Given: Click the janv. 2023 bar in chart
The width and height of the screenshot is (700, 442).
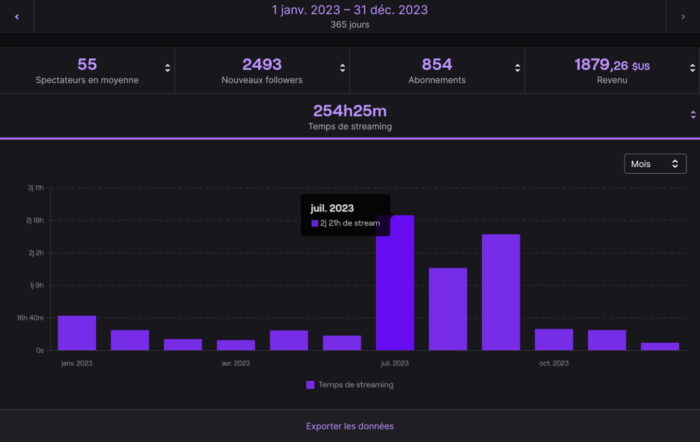Looking at the screenshot, I should pyautogui.click(x=77, y=333).
